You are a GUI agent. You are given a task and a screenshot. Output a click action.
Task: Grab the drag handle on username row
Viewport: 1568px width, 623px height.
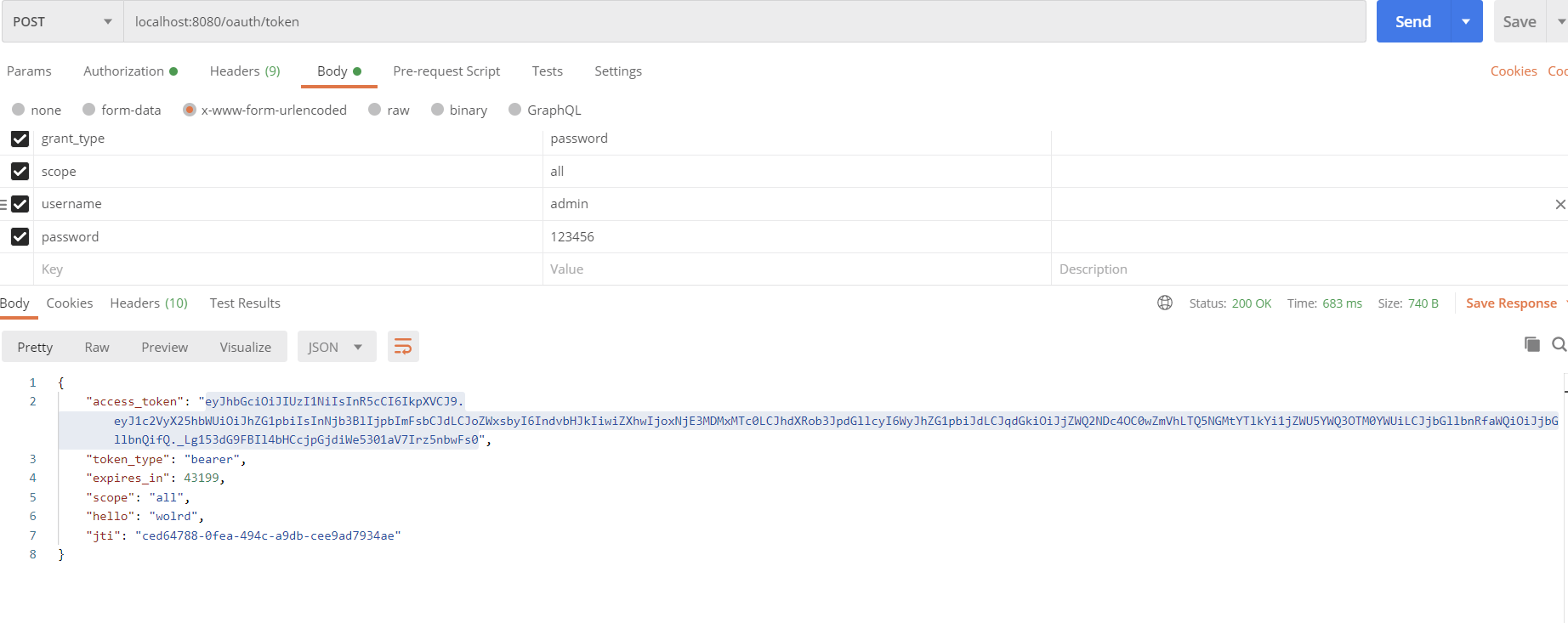[x=3, y=205]
